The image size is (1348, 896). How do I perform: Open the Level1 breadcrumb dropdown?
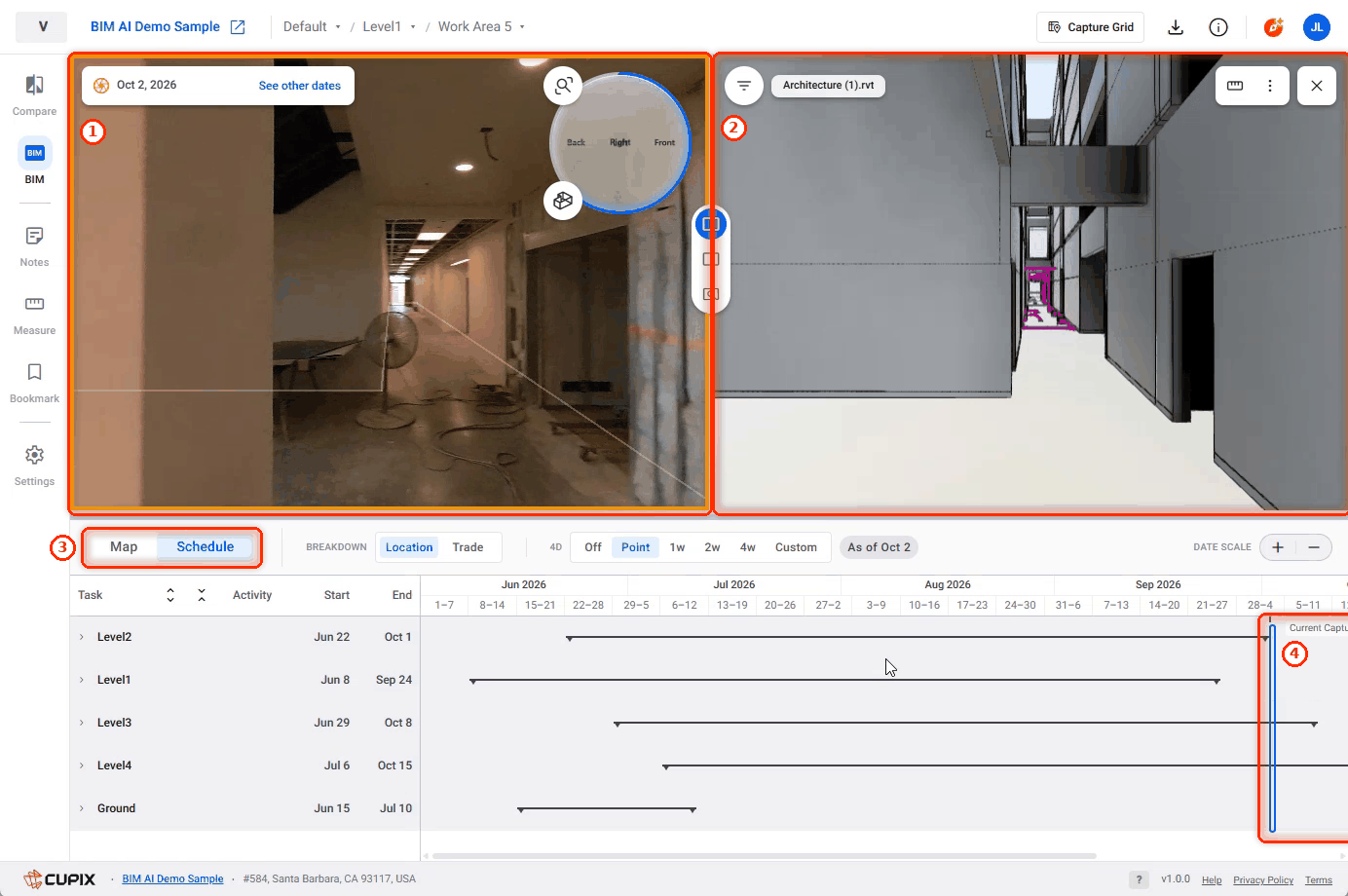pyautogui.click(x=390, y=26)
